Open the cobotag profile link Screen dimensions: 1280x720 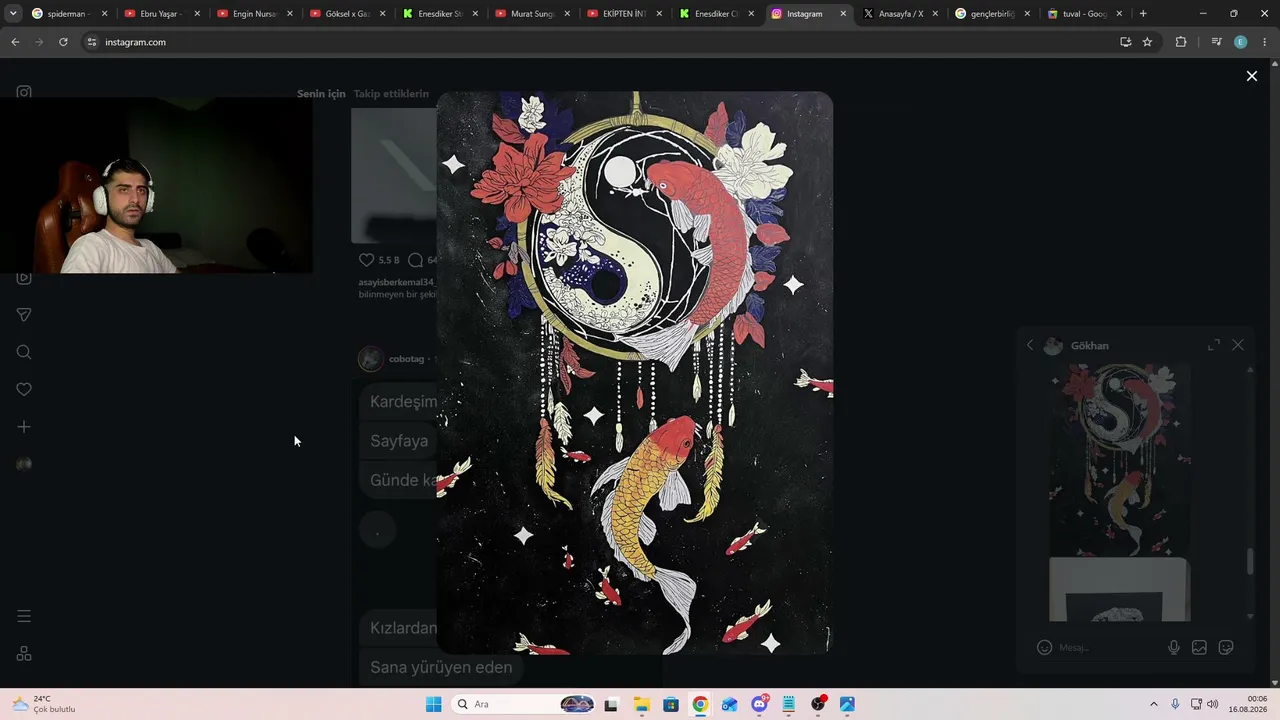point(407,359)
